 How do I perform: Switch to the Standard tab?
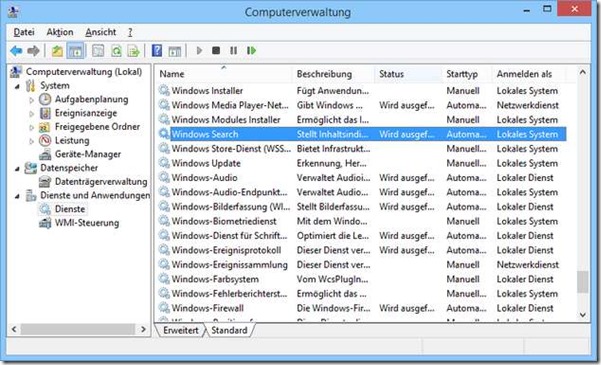pyautogui.click(x=229, y=330)
